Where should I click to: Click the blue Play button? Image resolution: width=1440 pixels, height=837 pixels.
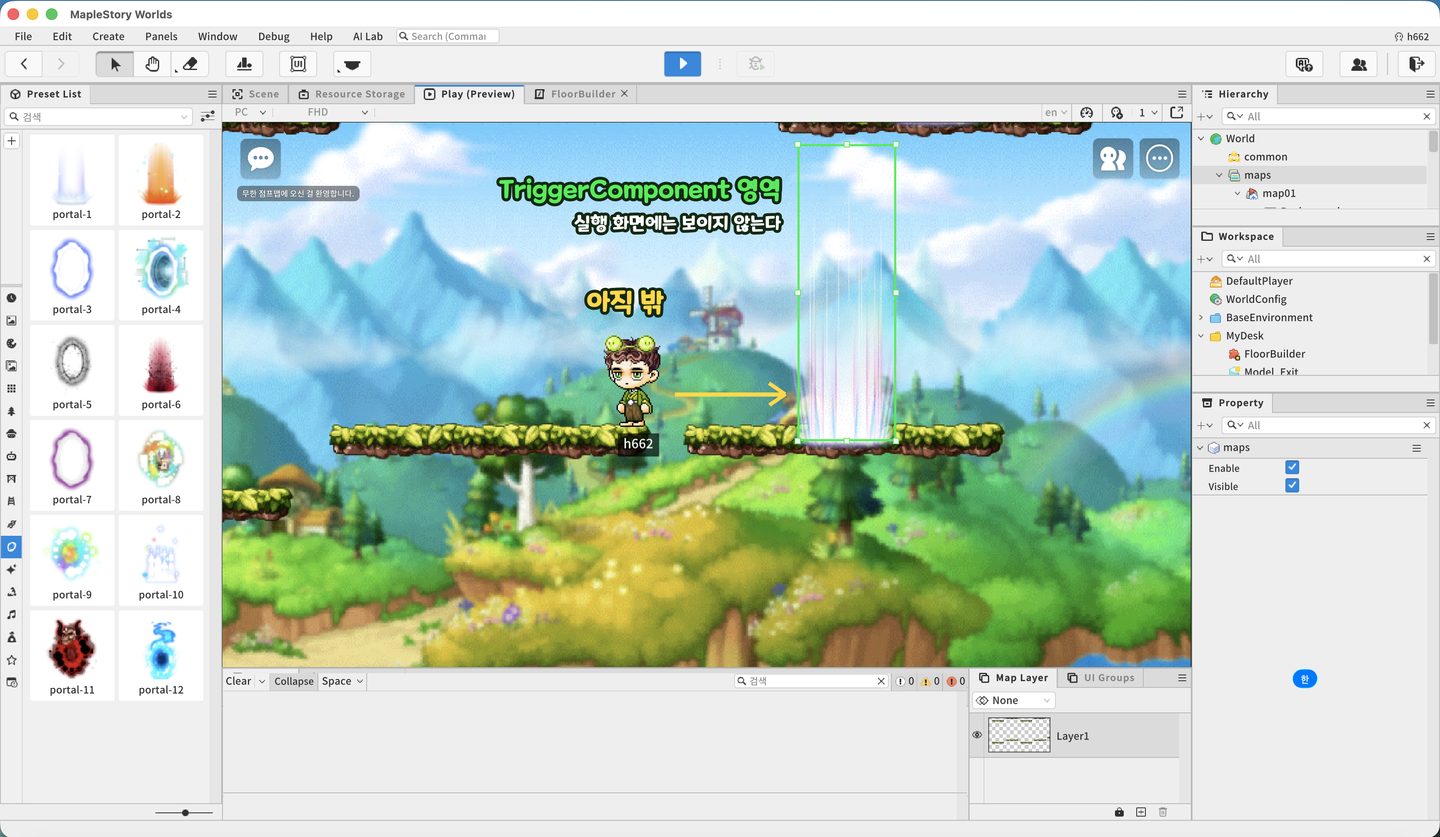pyautogui.click(x=682, y=63)
